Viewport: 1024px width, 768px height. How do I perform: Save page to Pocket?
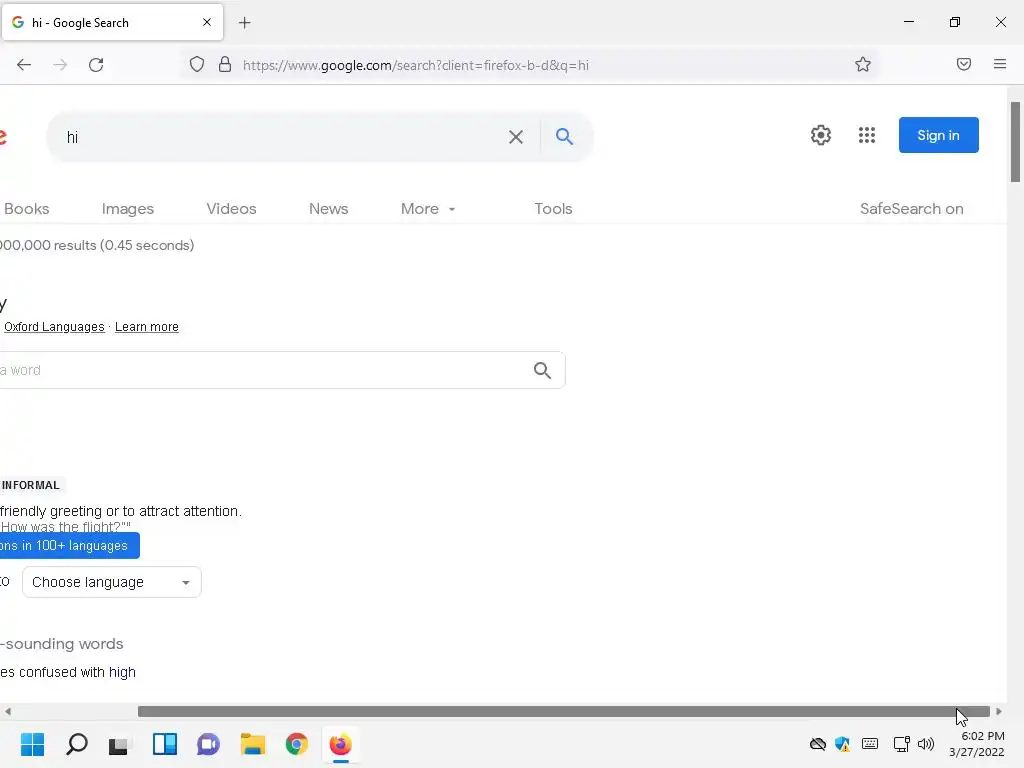964,64
